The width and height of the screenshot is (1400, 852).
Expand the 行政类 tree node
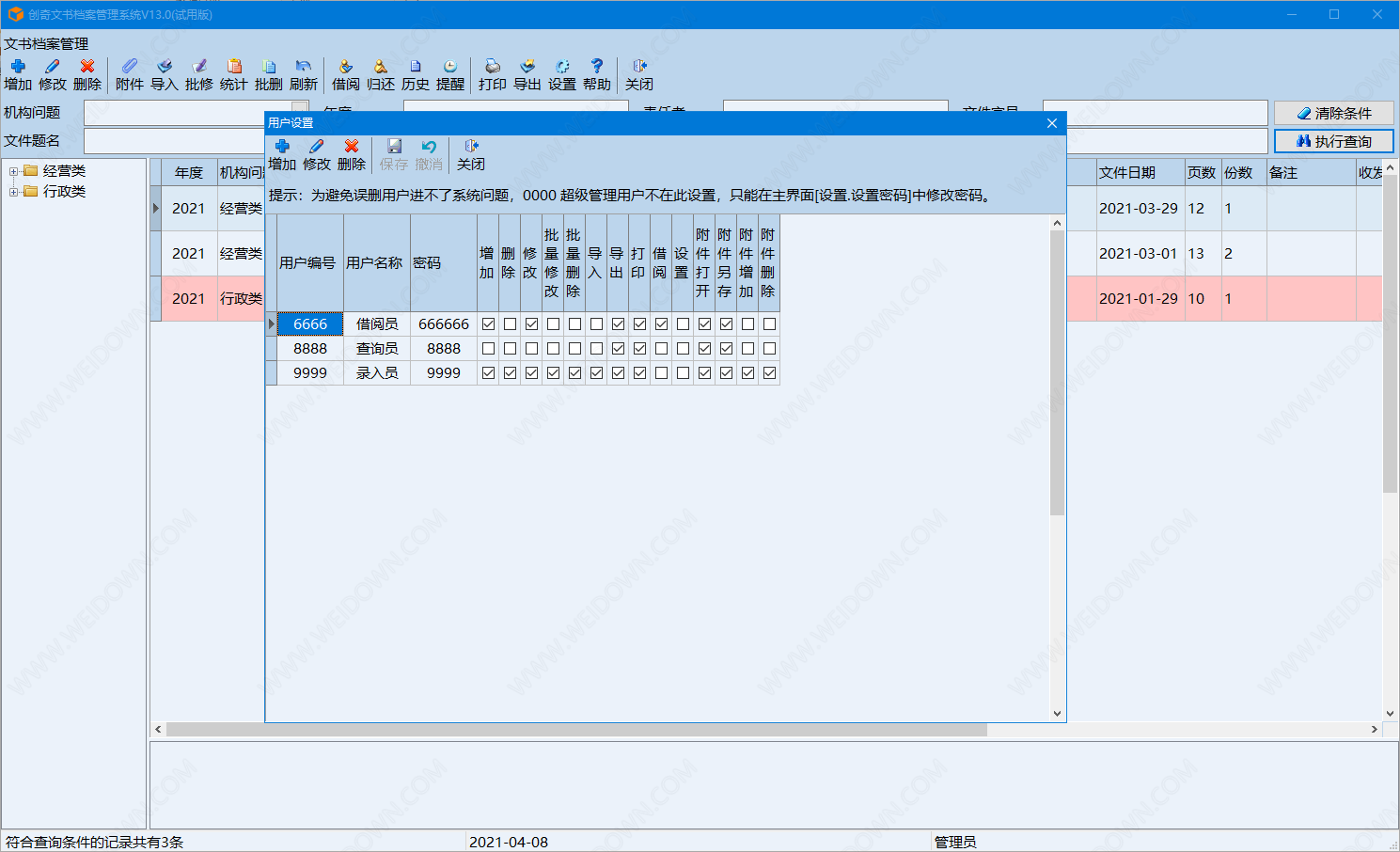pyautogui.click(x=13, y=192)
